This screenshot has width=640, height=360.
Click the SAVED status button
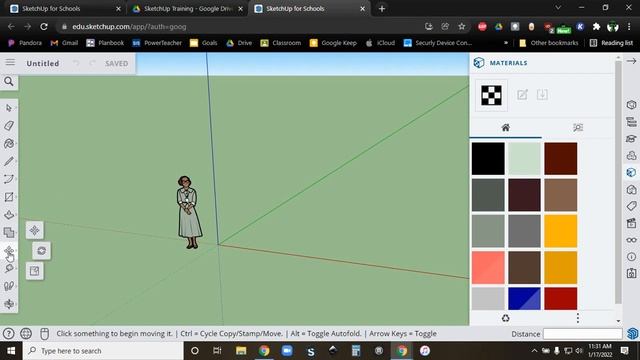click(116, 63)
